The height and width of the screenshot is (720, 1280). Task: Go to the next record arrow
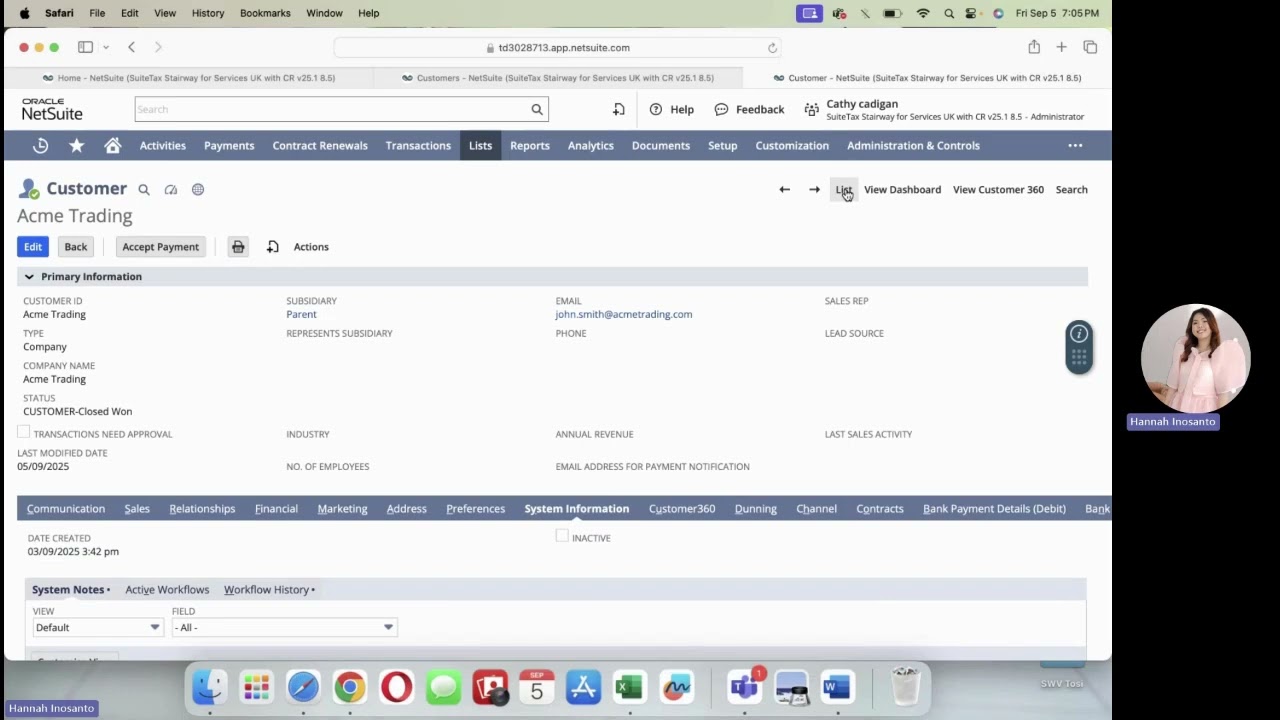click(815, 190)
